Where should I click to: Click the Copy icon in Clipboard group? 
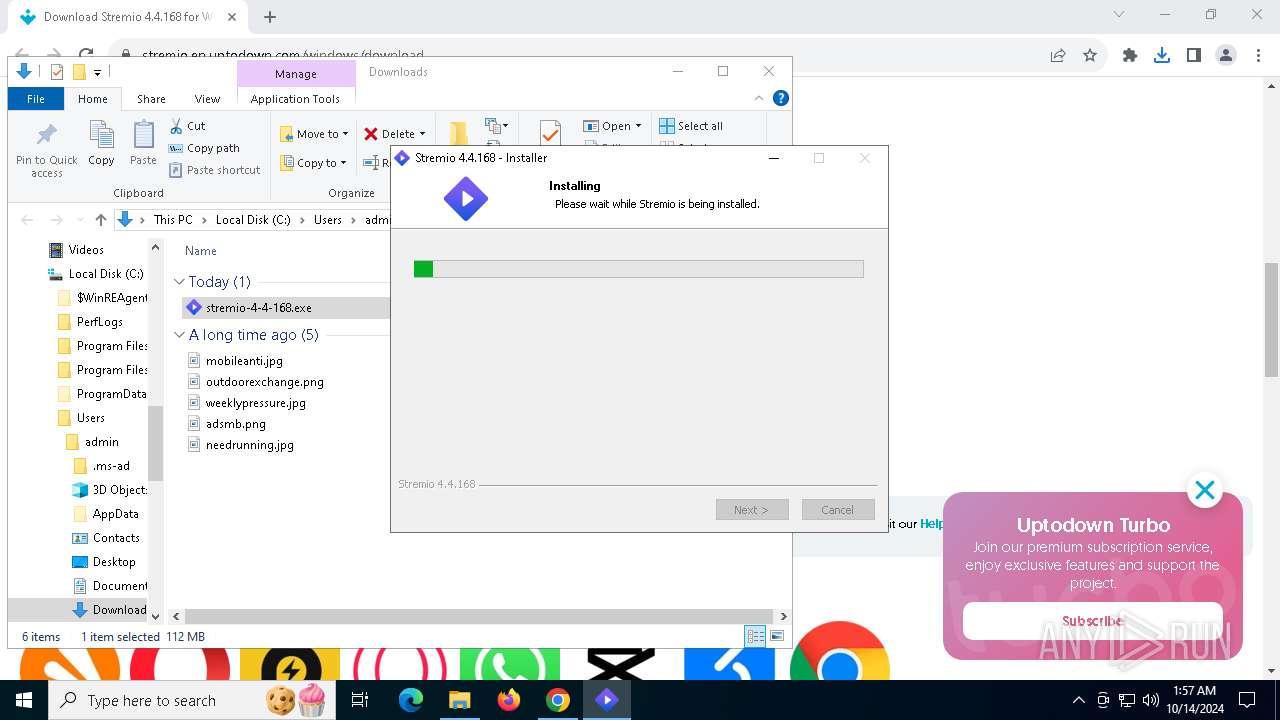[101, 143]
